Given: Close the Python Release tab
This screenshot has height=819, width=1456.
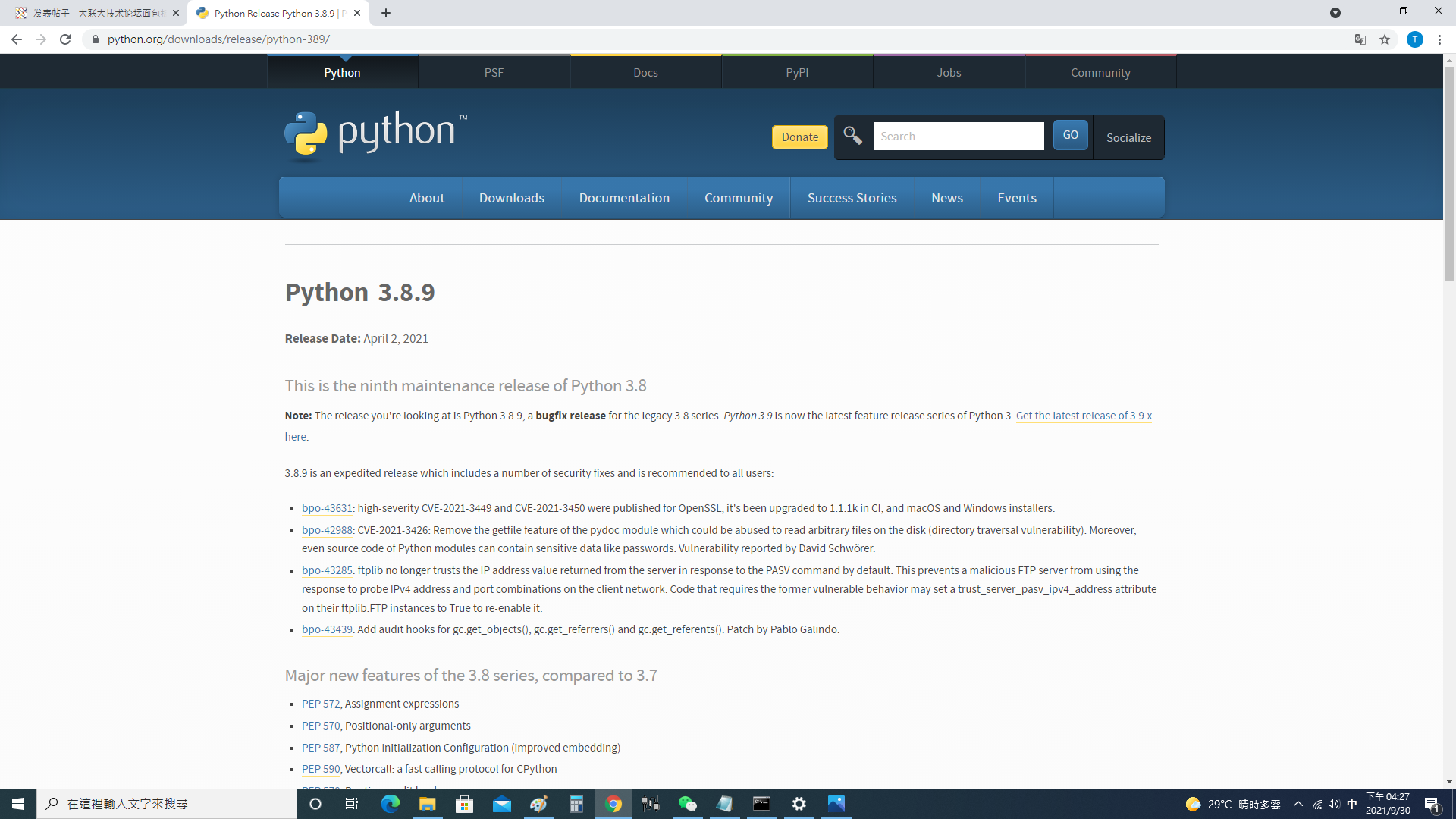Looking at the screenshot, I should 357,13.
